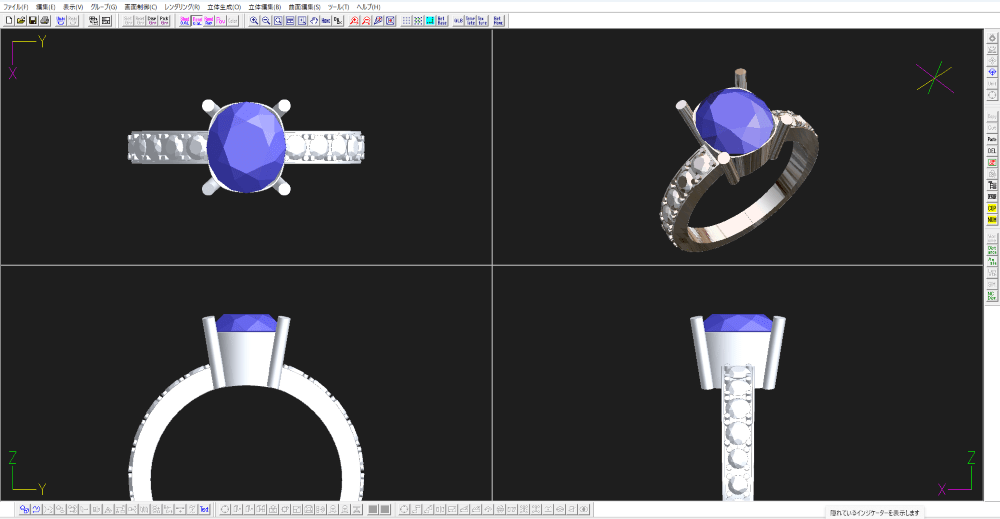Click the open file folder icon

pos(21,20)
